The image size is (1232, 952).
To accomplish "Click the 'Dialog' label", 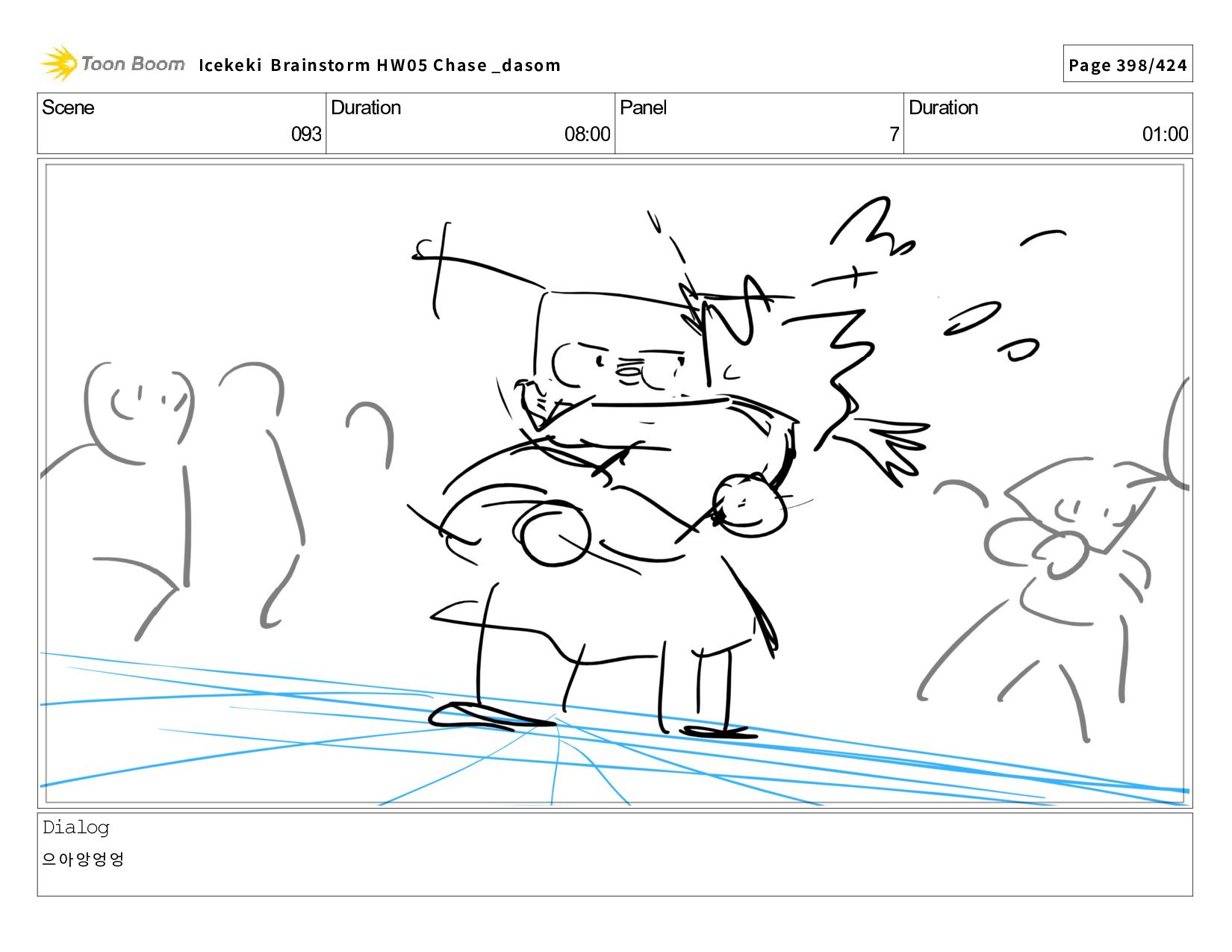I will pyautogui.click(x=75, y=827).
